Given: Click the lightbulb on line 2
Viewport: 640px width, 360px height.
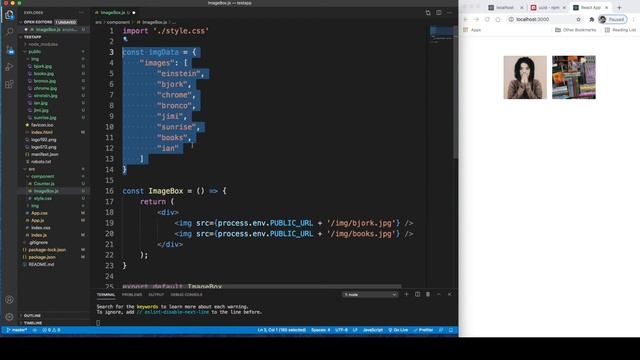Looking at the screenshot, I should coord(125,40).
